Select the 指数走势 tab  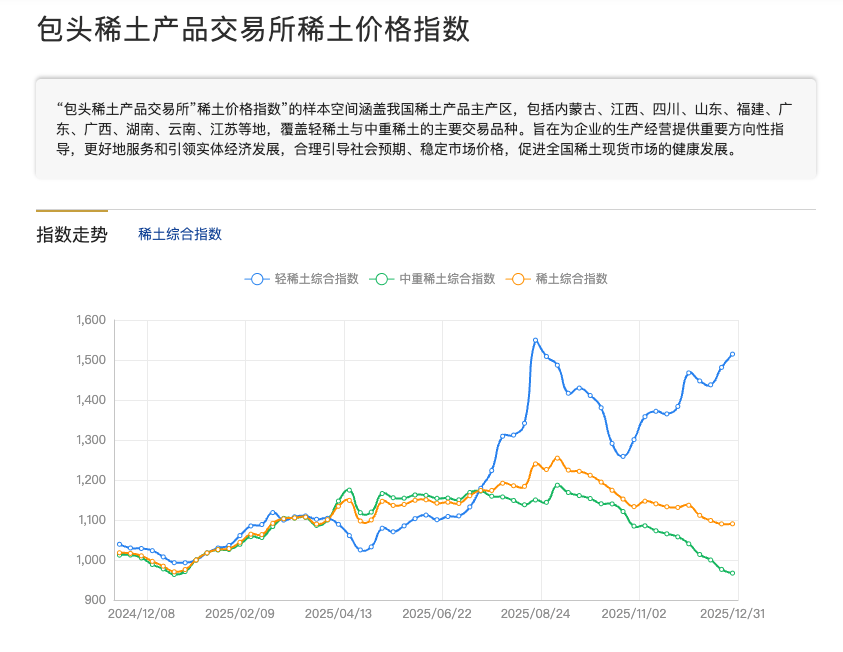(72, 235)
